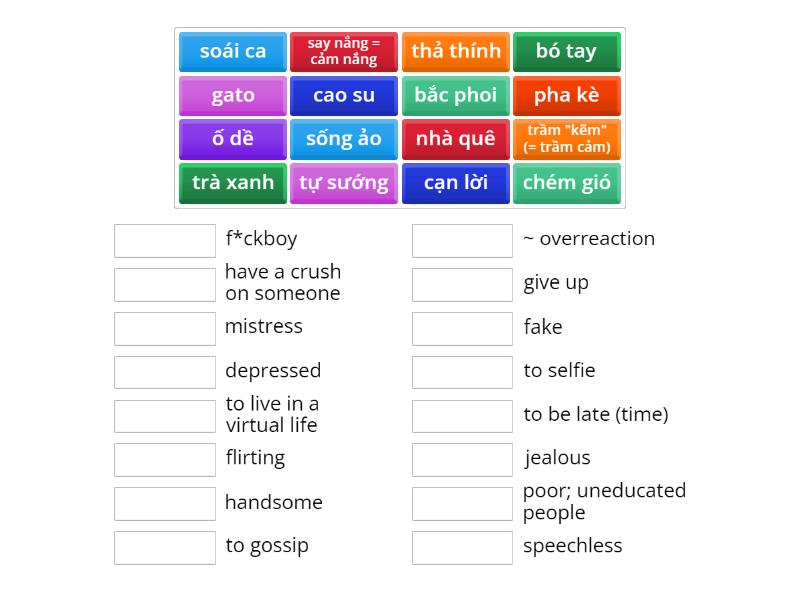Select the blue "soái ca" tile
The image size is (800, 600).
[x=233, y=52]
